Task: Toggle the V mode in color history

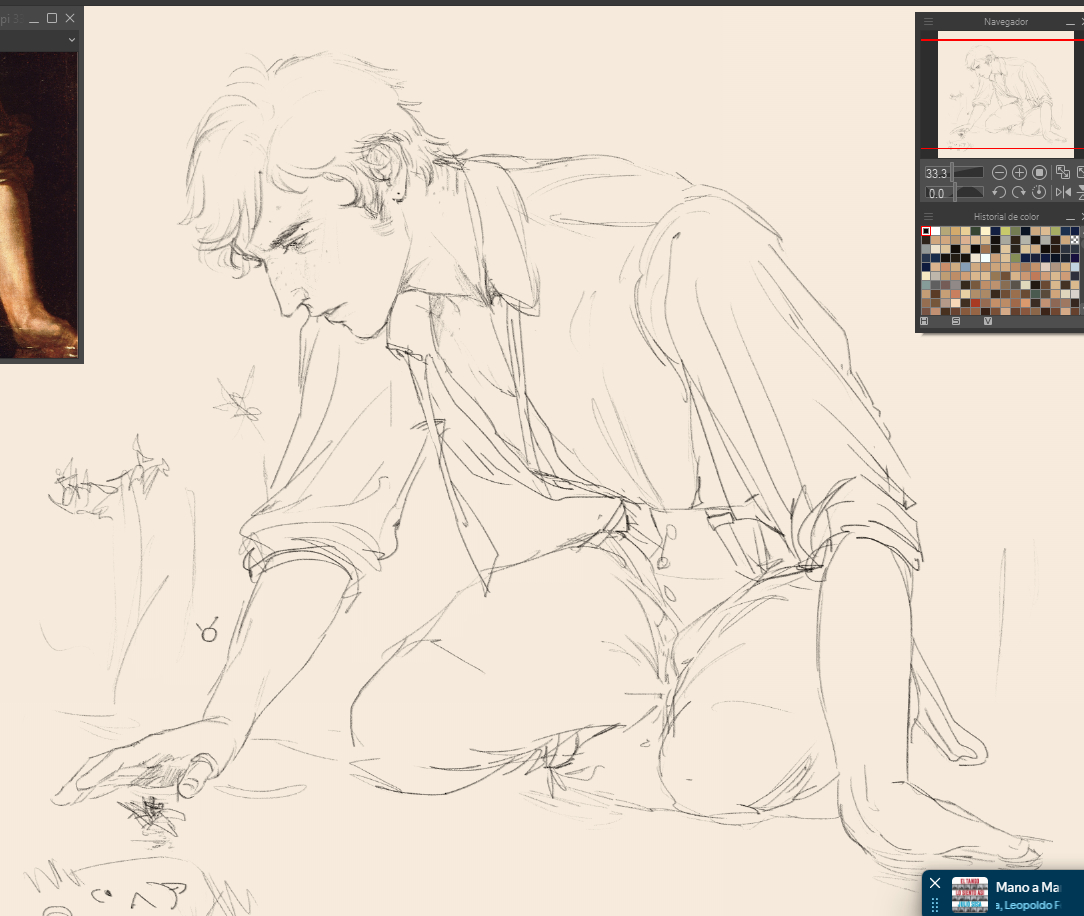Action: (987, 322)
